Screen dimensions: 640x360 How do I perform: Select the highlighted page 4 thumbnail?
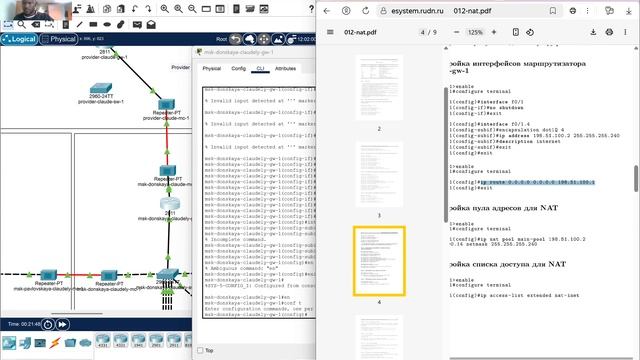(379, 261)
